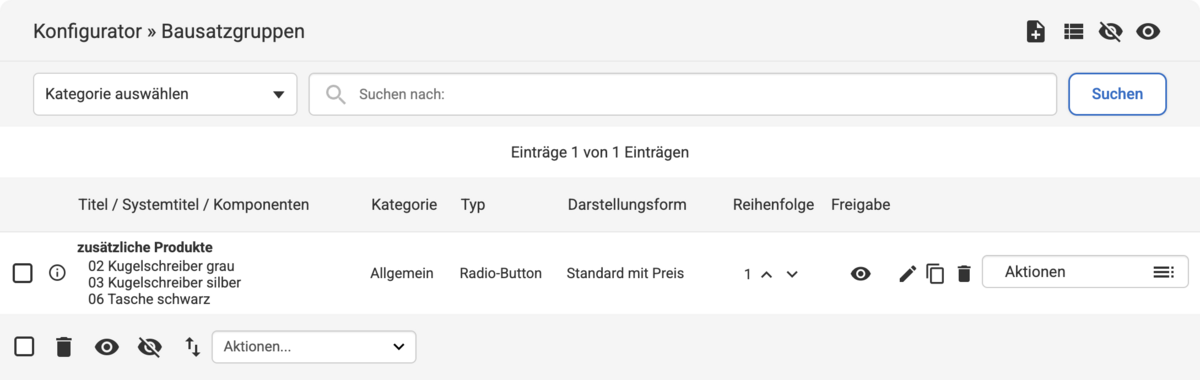Click component 02 Kugelschreiber grau
This screenshot has width=1200, height=380.
click(x=160, y=266)
